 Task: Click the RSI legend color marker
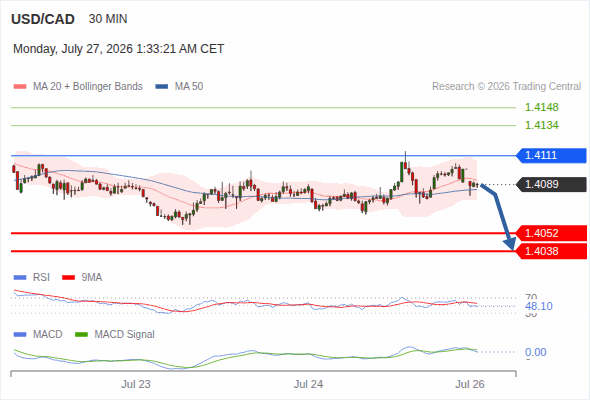(20, 278)
